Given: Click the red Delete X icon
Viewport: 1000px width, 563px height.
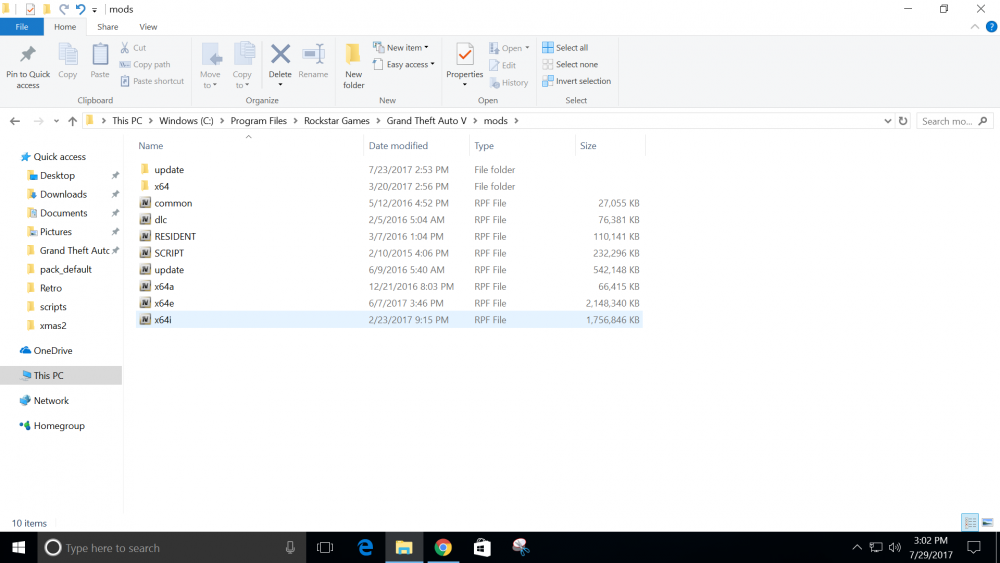Looking at the screenshot, I should (280, 54).
